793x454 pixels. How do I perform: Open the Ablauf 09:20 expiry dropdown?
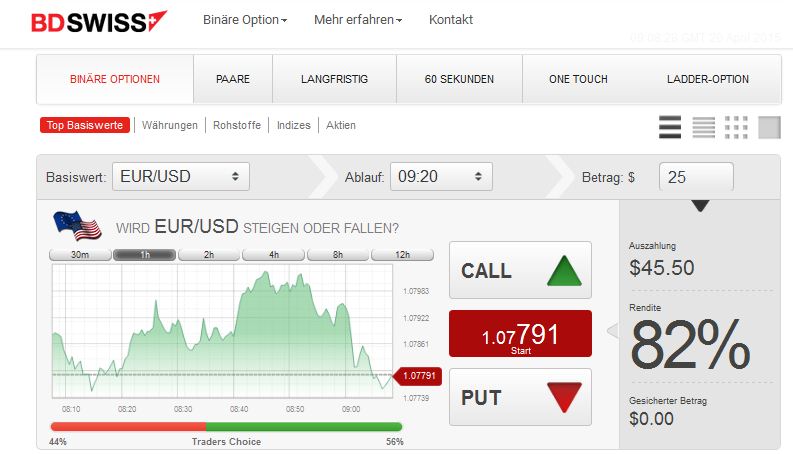coord(441,176)
